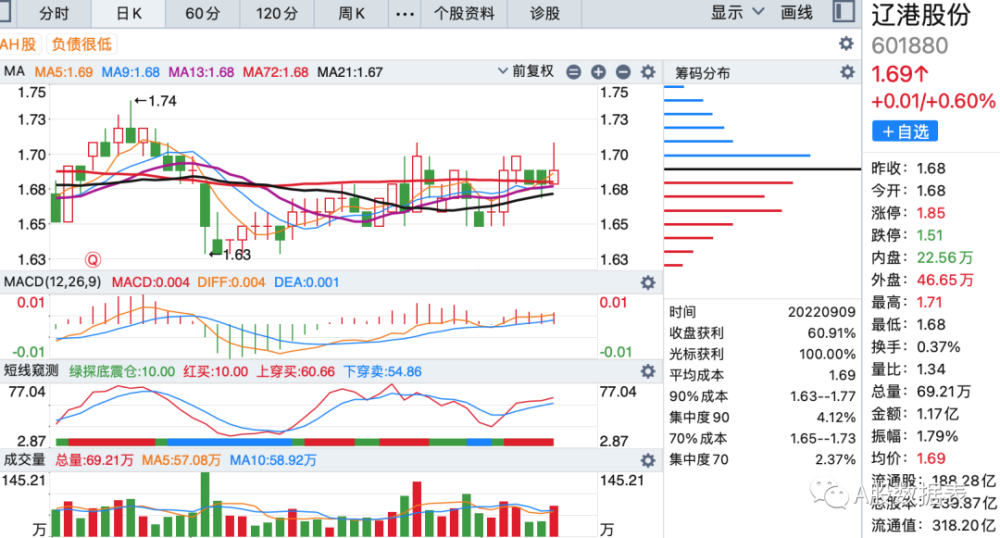Add stock with +自选 button
1000x538 pixels.
point(905,132)
